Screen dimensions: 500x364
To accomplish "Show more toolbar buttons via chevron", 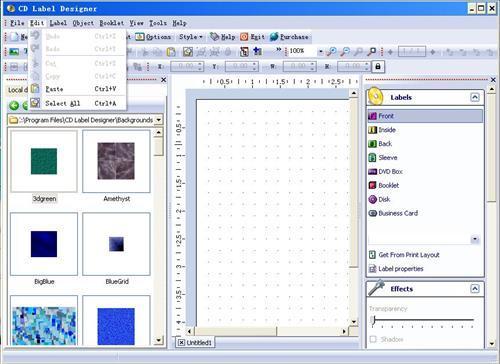I will point(279,50).
